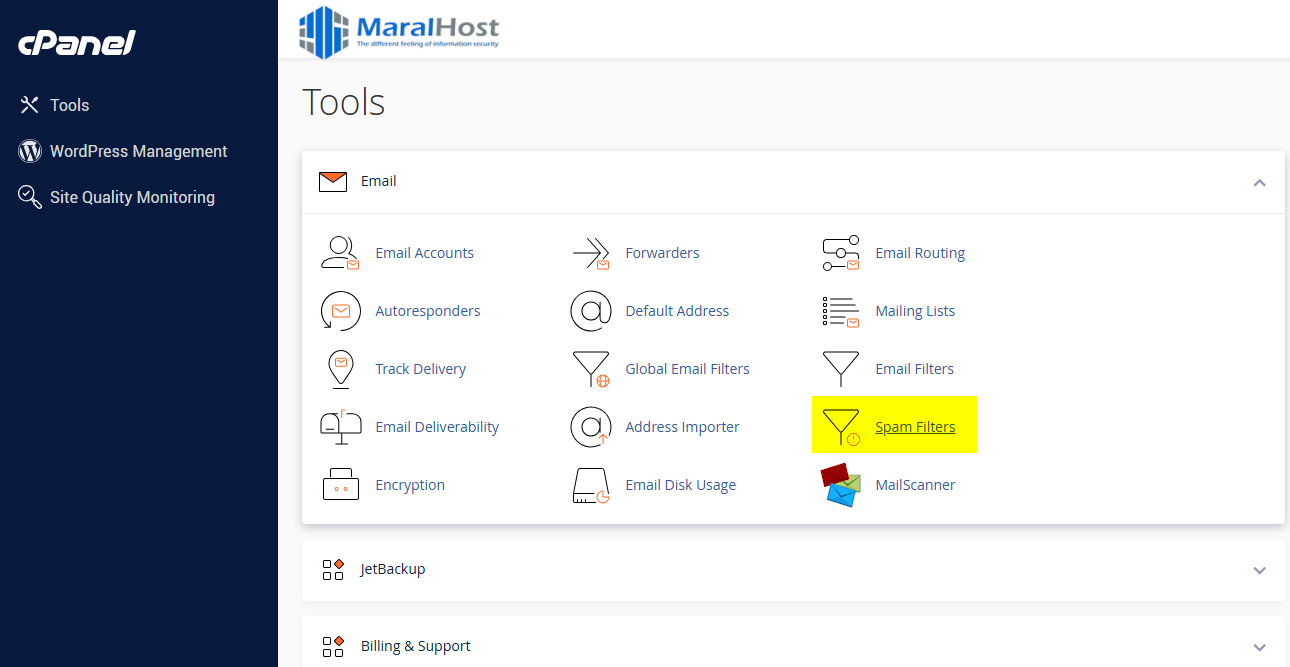The image size is (1290, 667).
Task: Launch Global Email Filters
Action: (x=687, y=369)
